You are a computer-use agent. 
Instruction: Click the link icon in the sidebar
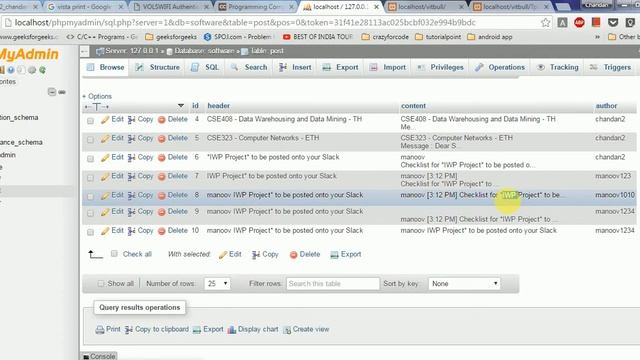click(62, 92)
